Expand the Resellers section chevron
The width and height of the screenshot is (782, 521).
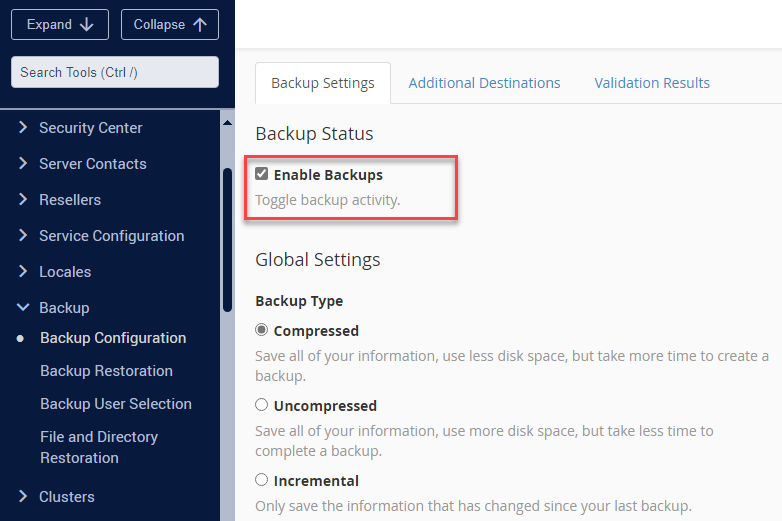click(x=23, y=200)
